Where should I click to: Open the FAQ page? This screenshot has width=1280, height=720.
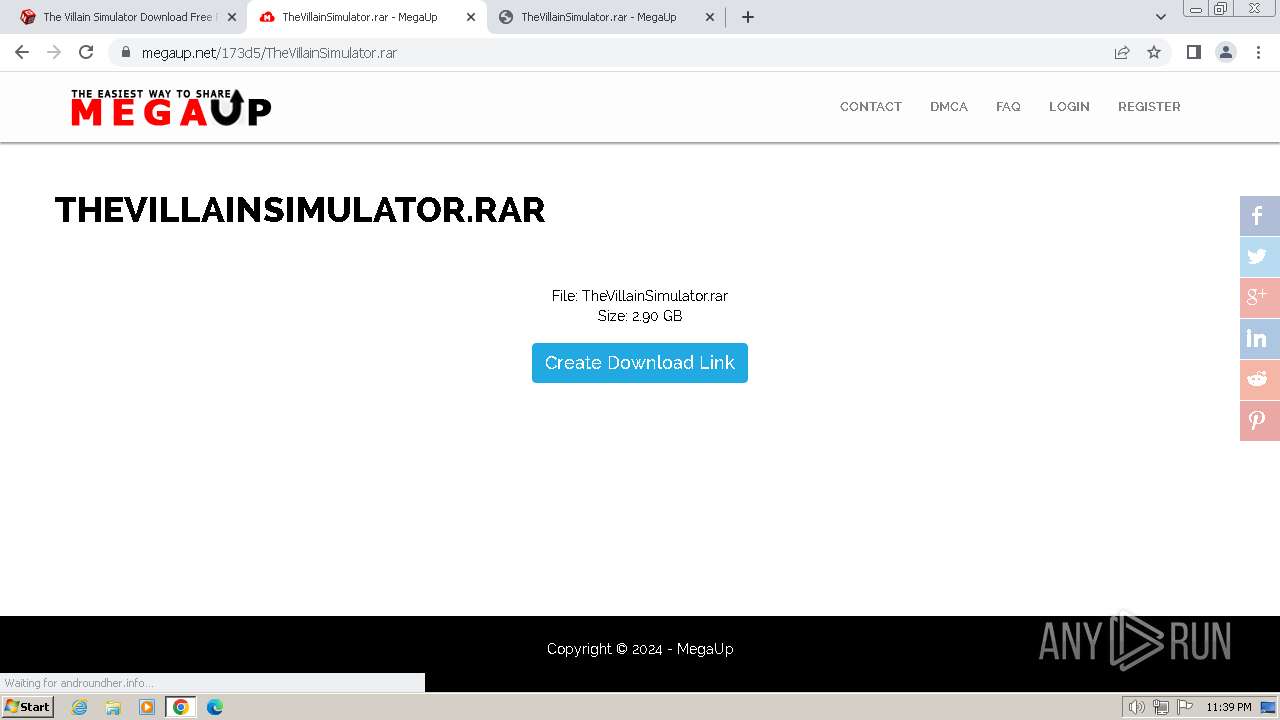coord(1008,106)
